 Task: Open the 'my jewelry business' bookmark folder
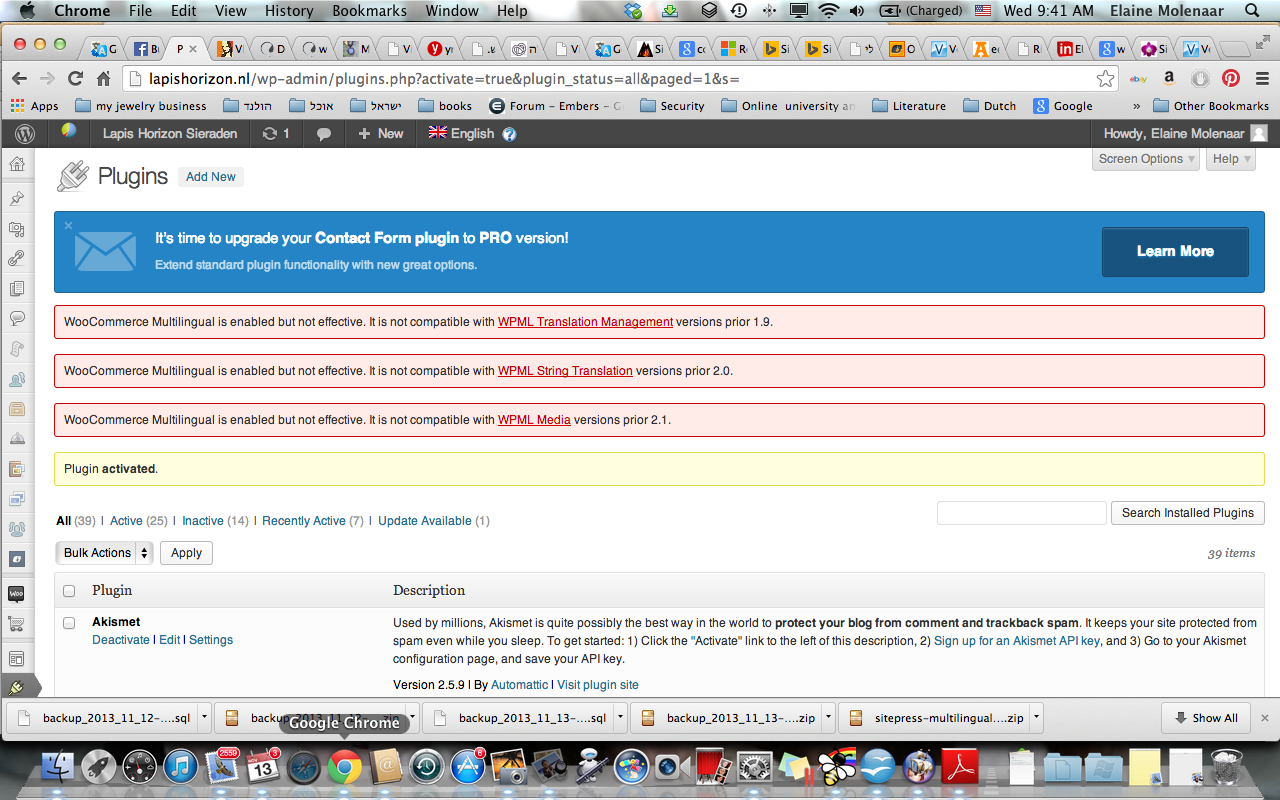(140, 106)
